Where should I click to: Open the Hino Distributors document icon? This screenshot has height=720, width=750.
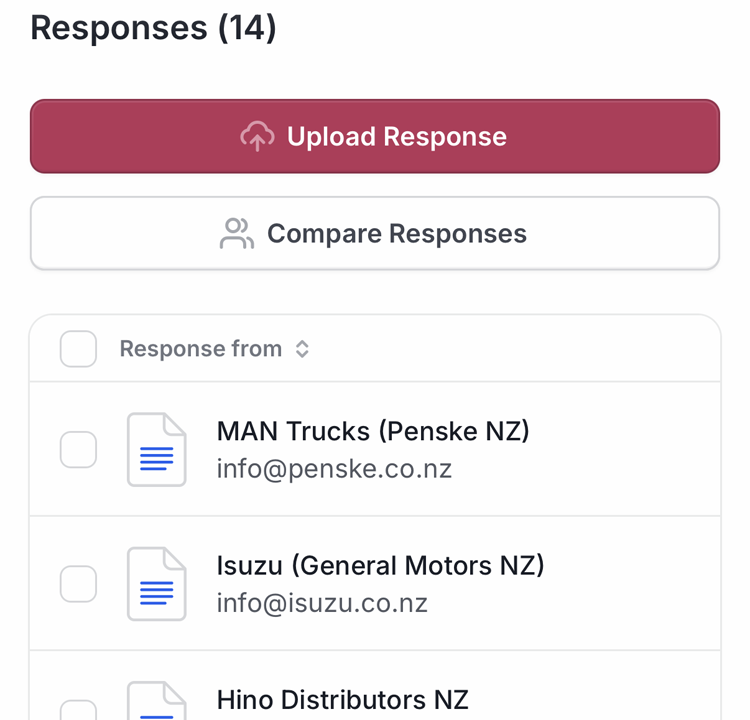click(156, 703)
